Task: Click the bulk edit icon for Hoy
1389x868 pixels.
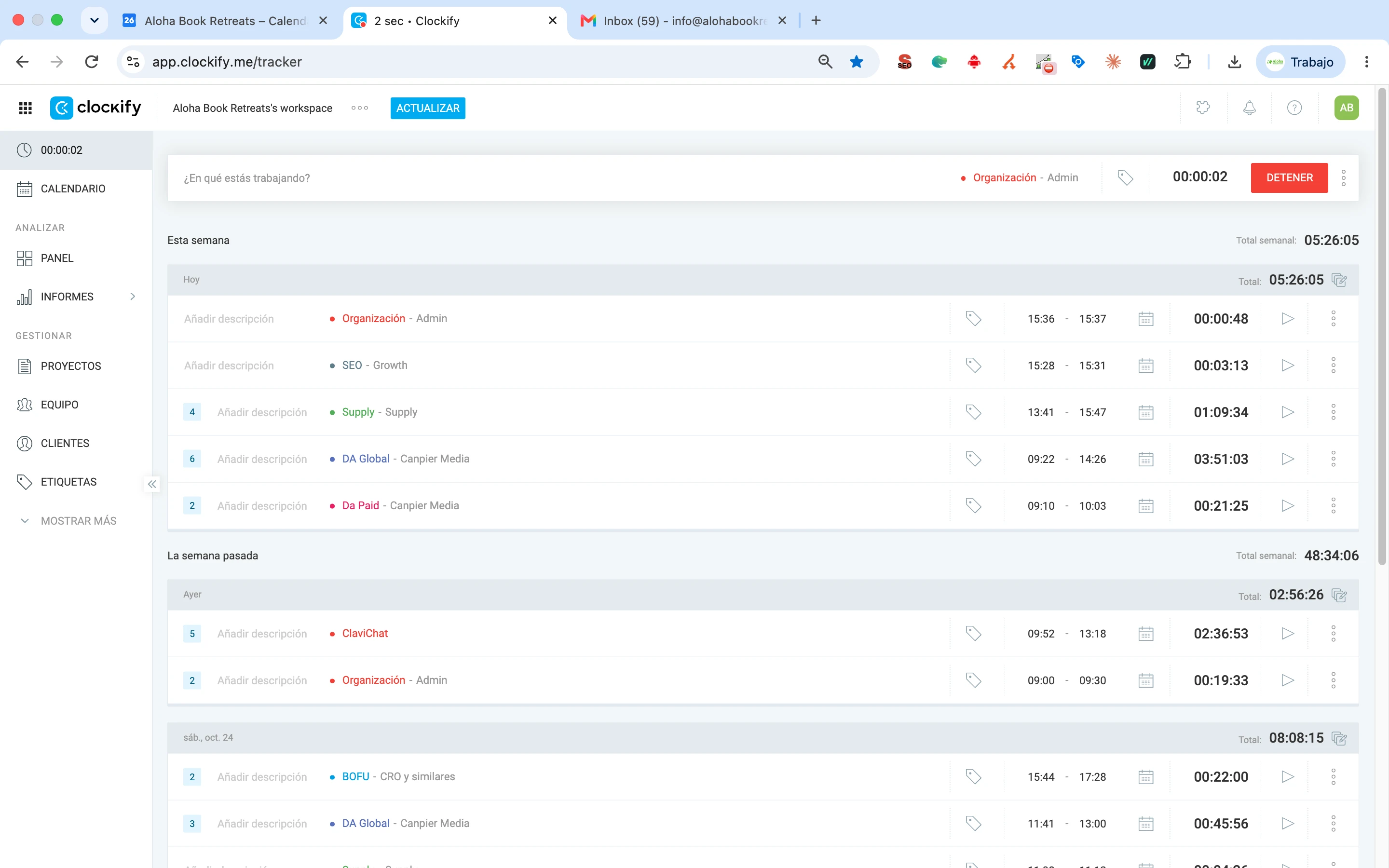Action: [x=1339, y=280]
